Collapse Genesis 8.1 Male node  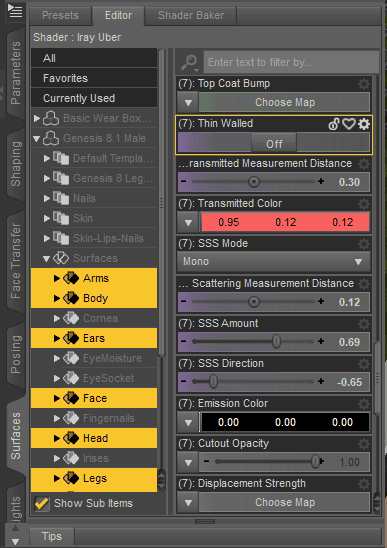click(x=37, y=139)
